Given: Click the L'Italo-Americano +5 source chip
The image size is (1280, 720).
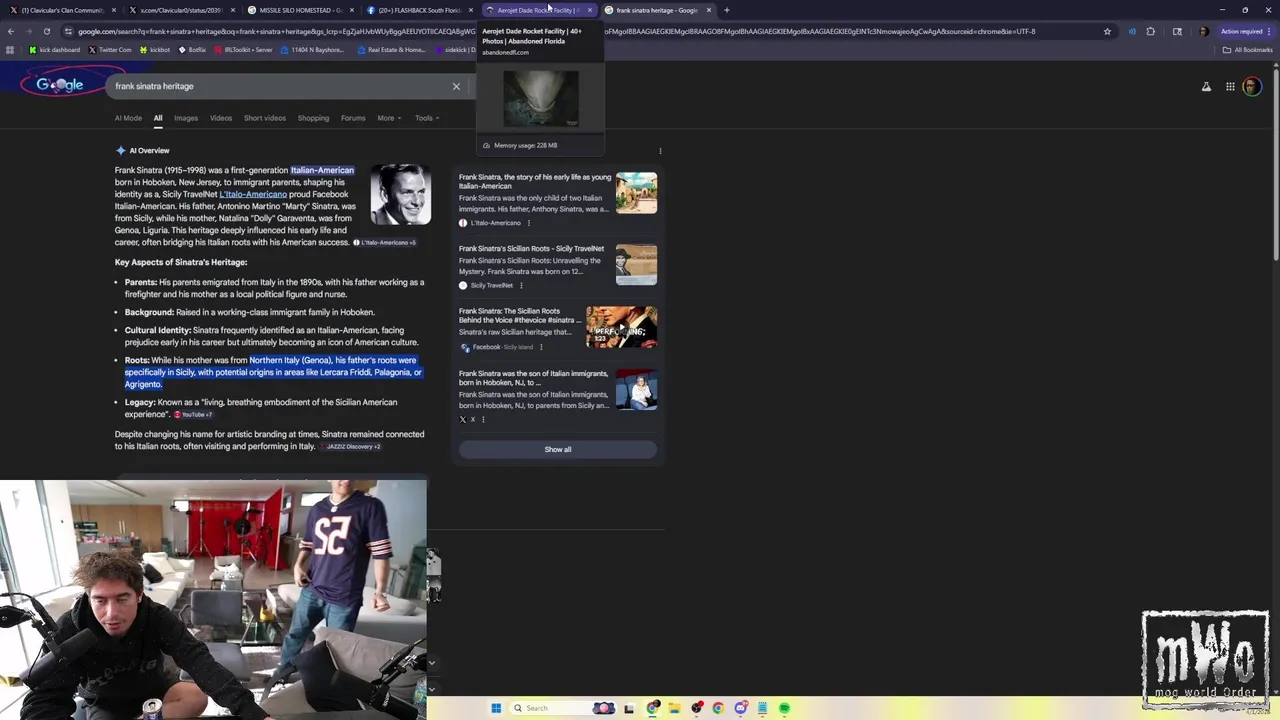Looking at the screenshot, I should click(x=385, y=243).
